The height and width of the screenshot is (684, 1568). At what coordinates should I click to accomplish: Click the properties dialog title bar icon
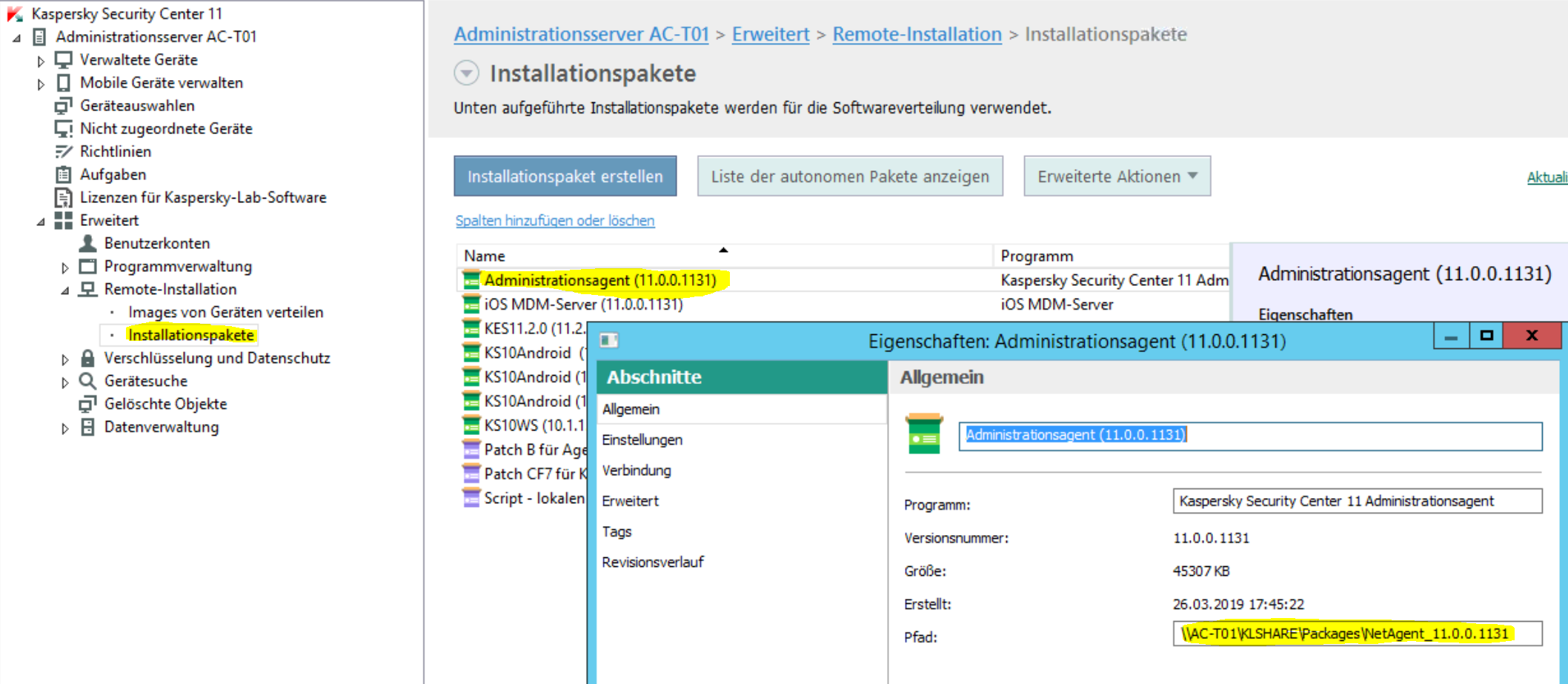pyautogui.click(x=609, y=340)
